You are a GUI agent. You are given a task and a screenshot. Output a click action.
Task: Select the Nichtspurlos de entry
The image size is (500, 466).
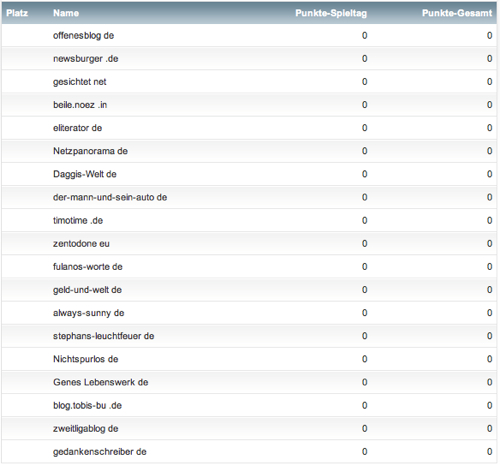(x=86, y=359)
